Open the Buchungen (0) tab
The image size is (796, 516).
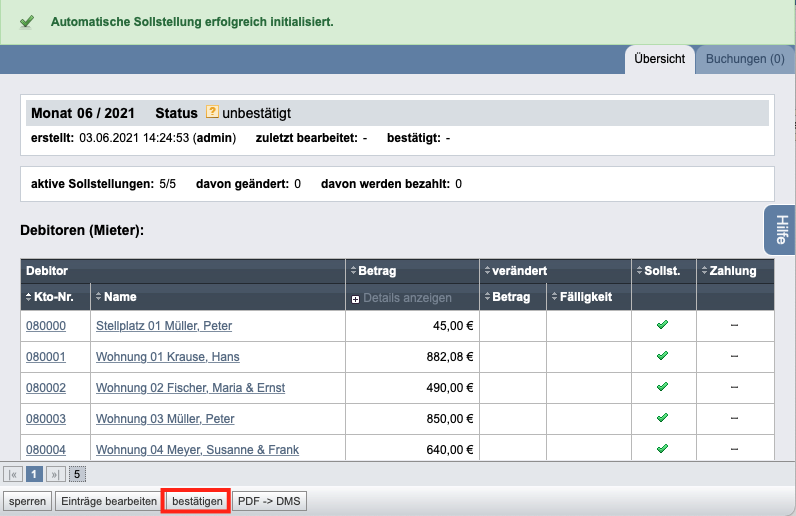pos(745,59)
